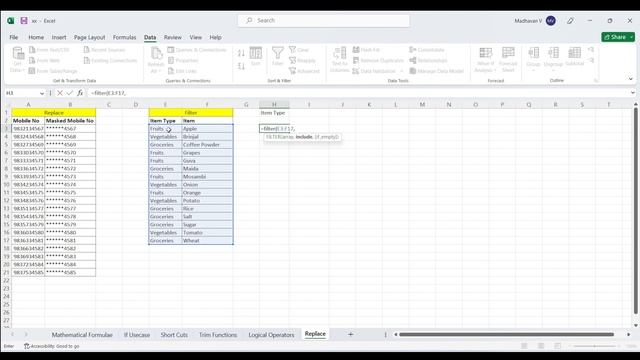Confirm formula with checkmark icon
This screenshot has height=360, width=640.
click(x=70, y=93)
